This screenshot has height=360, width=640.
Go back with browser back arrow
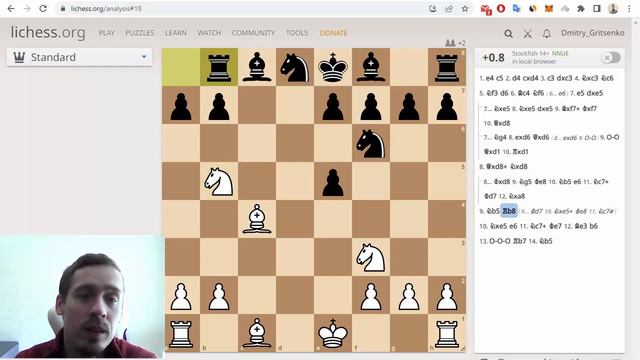[x=11, y=9]
